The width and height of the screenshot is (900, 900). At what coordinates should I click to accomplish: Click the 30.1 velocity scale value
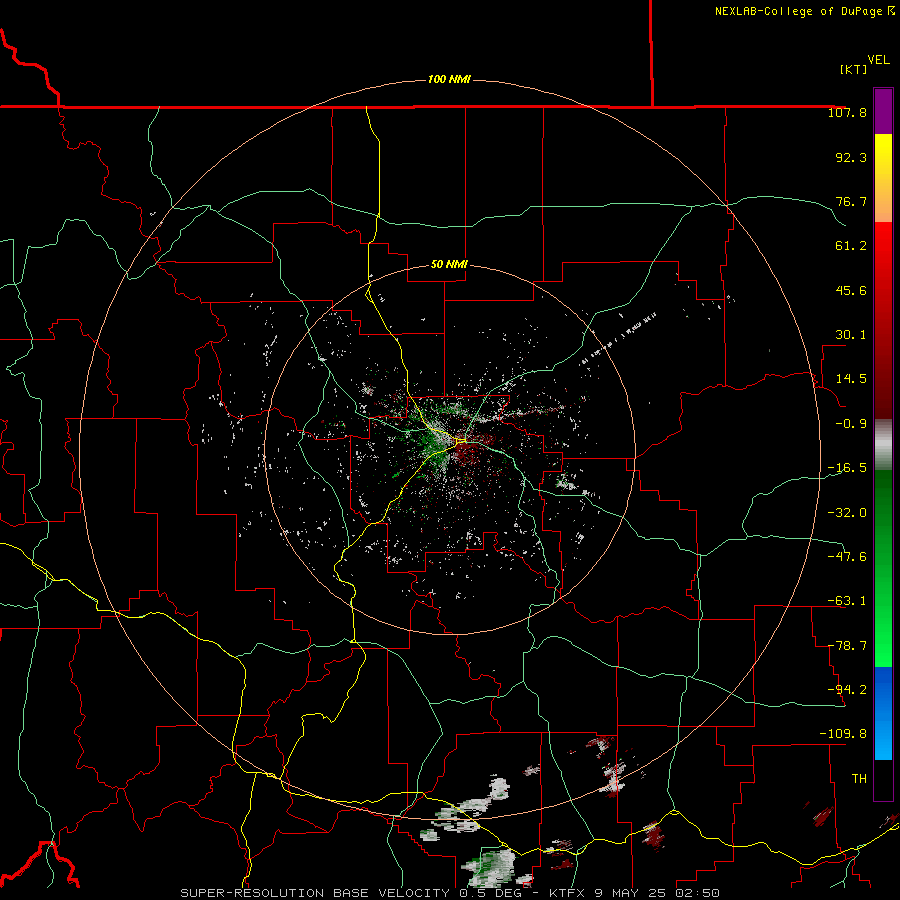[x=851, y=335]
